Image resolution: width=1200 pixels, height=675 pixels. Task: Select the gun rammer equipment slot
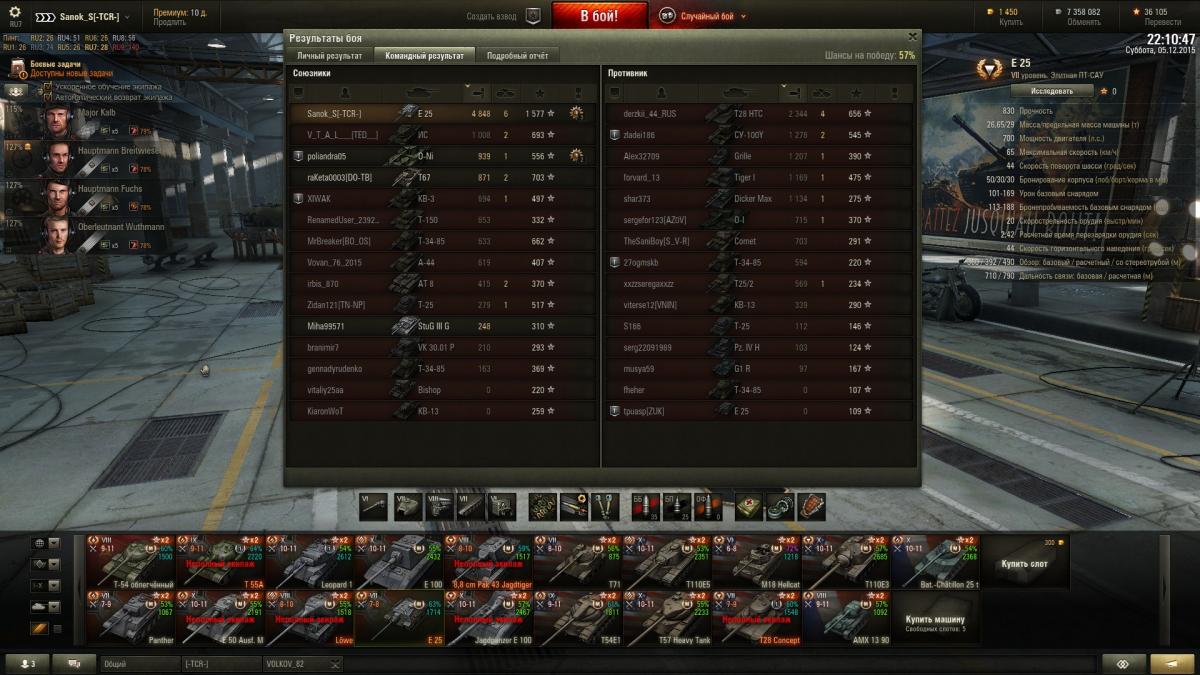click(x=574, y=506)
